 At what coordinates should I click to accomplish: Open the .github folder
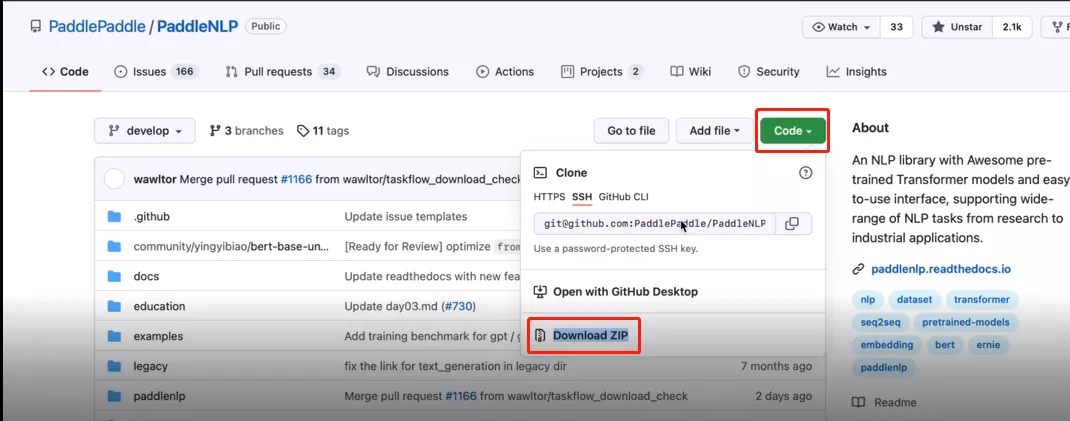pos(151,216)
